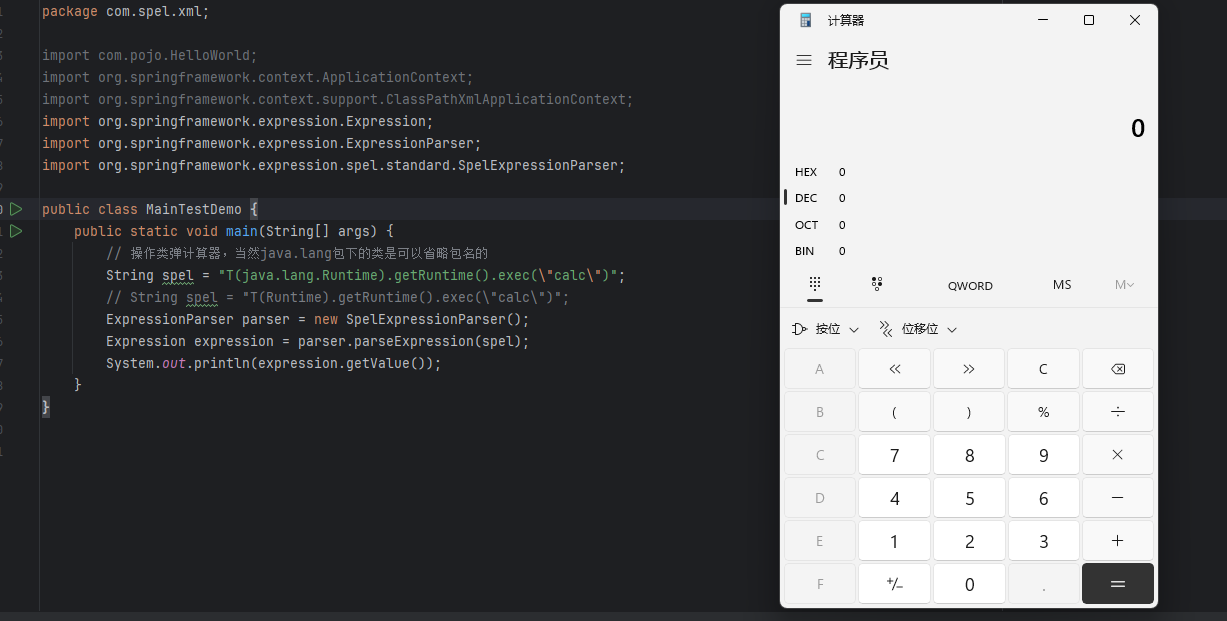The height and width of the screenshot is (621, 1227).
Task: Click the right shift >> key
Action: pyautogui.click(x=969, y=369)
